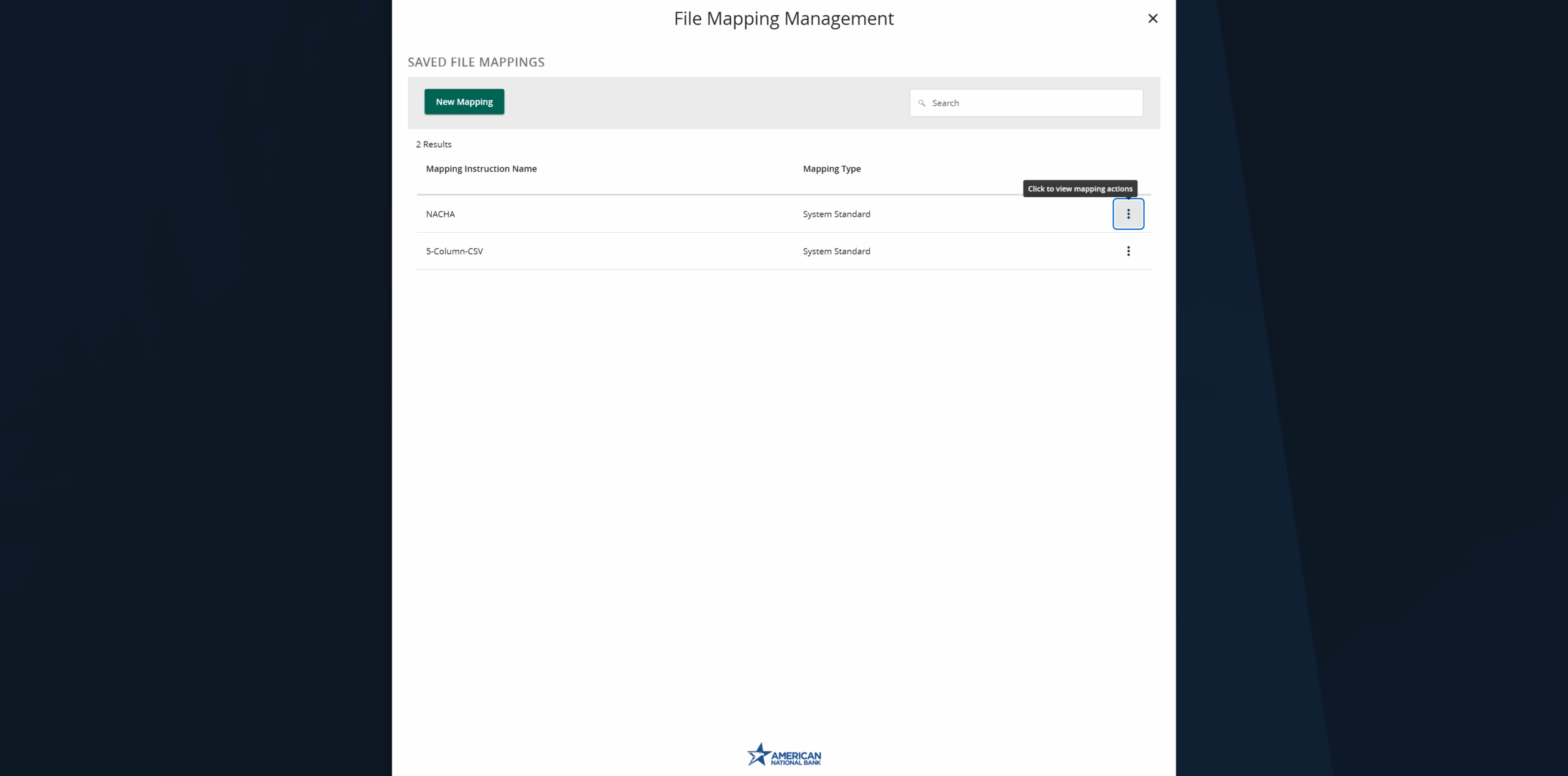Sort by Mapping Instruction Name column
This screenshot has height=776, width=1568.
pos(481,168)
